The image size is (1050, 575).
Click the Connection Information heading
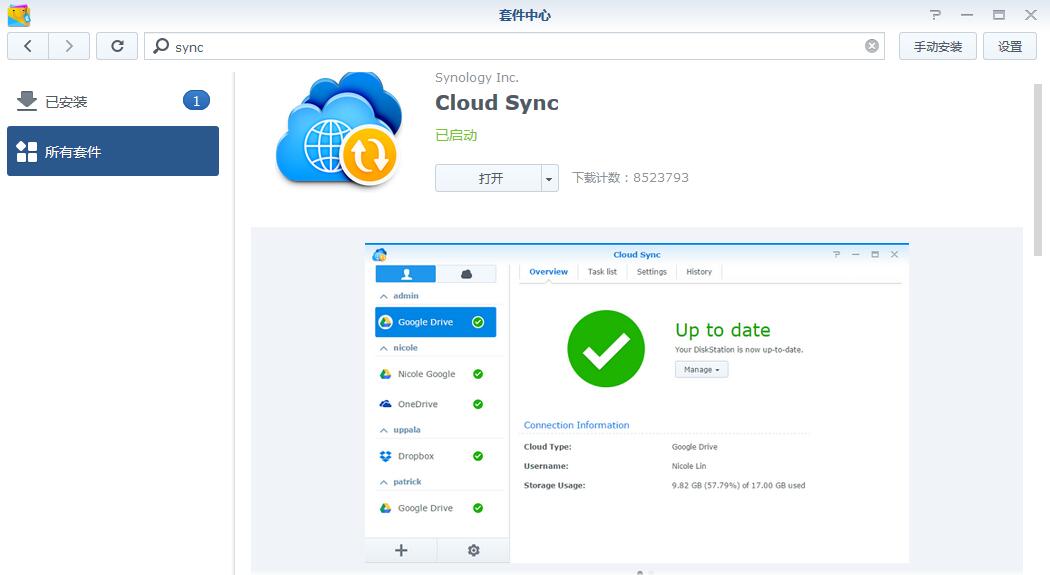(x=577, y=425)
